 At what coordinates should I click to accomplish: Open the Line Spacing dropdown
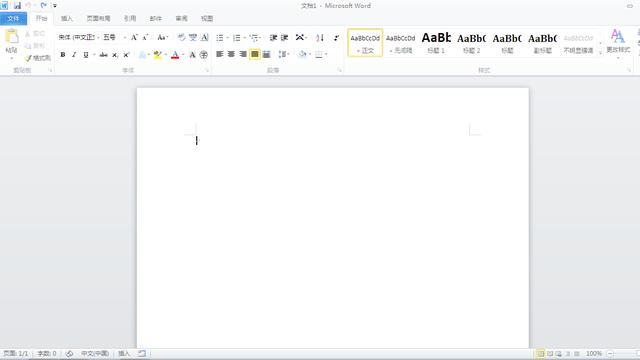(283, 54)
